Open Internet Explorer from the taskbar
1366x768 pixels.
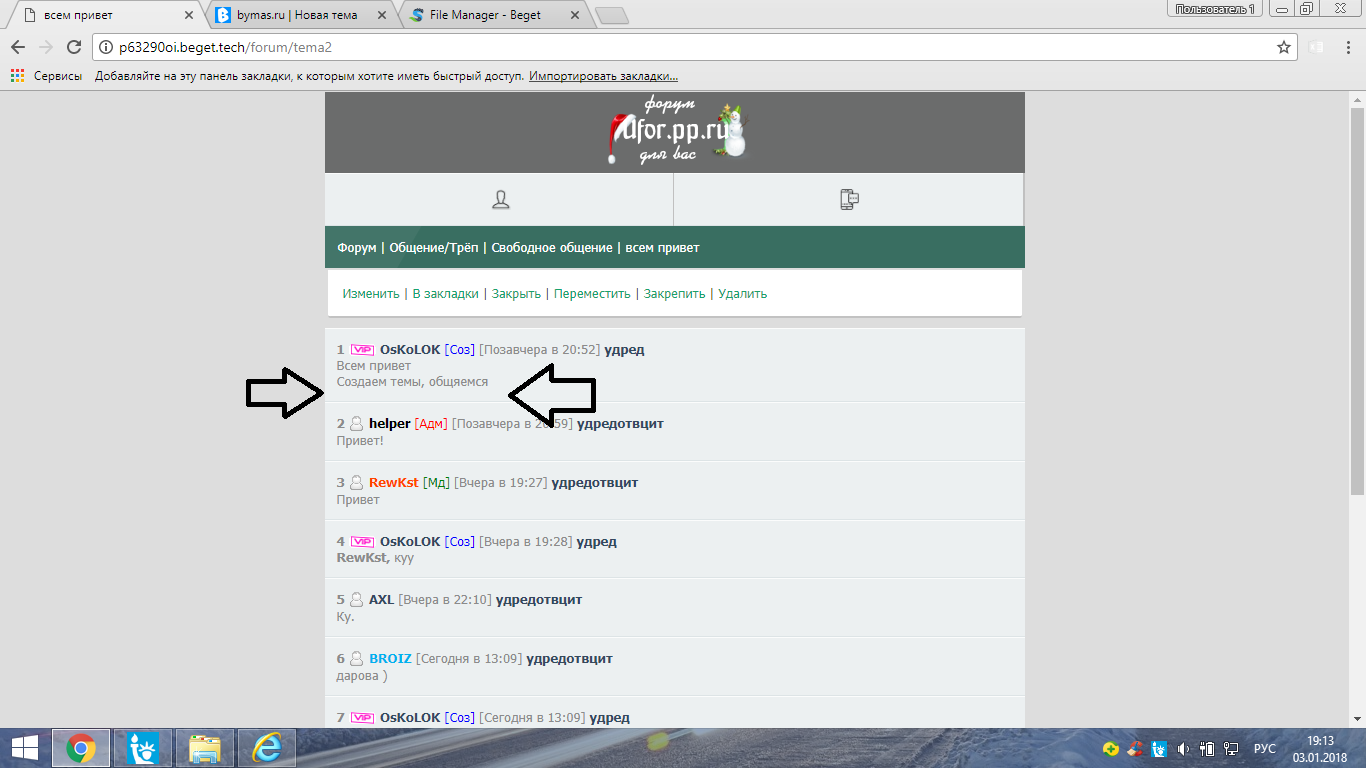click(266, 748)
